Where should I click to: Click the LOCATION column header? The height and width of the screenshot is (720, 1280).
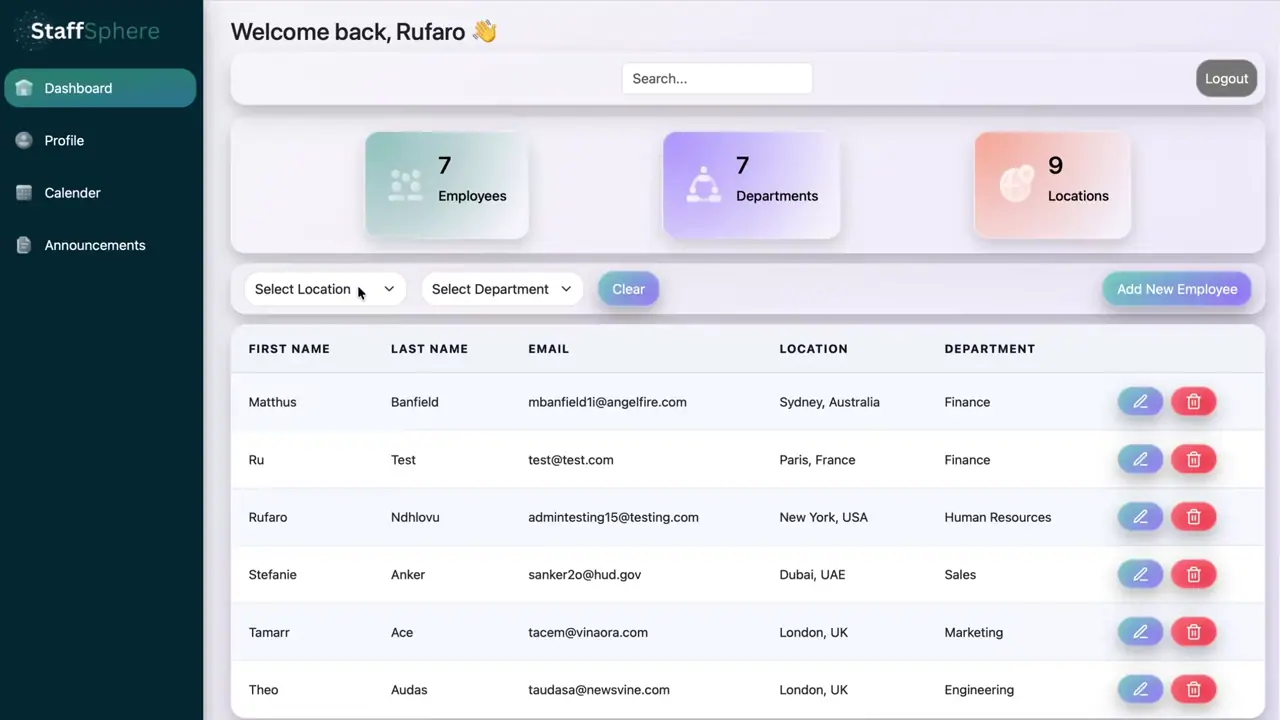click(813, 349)
